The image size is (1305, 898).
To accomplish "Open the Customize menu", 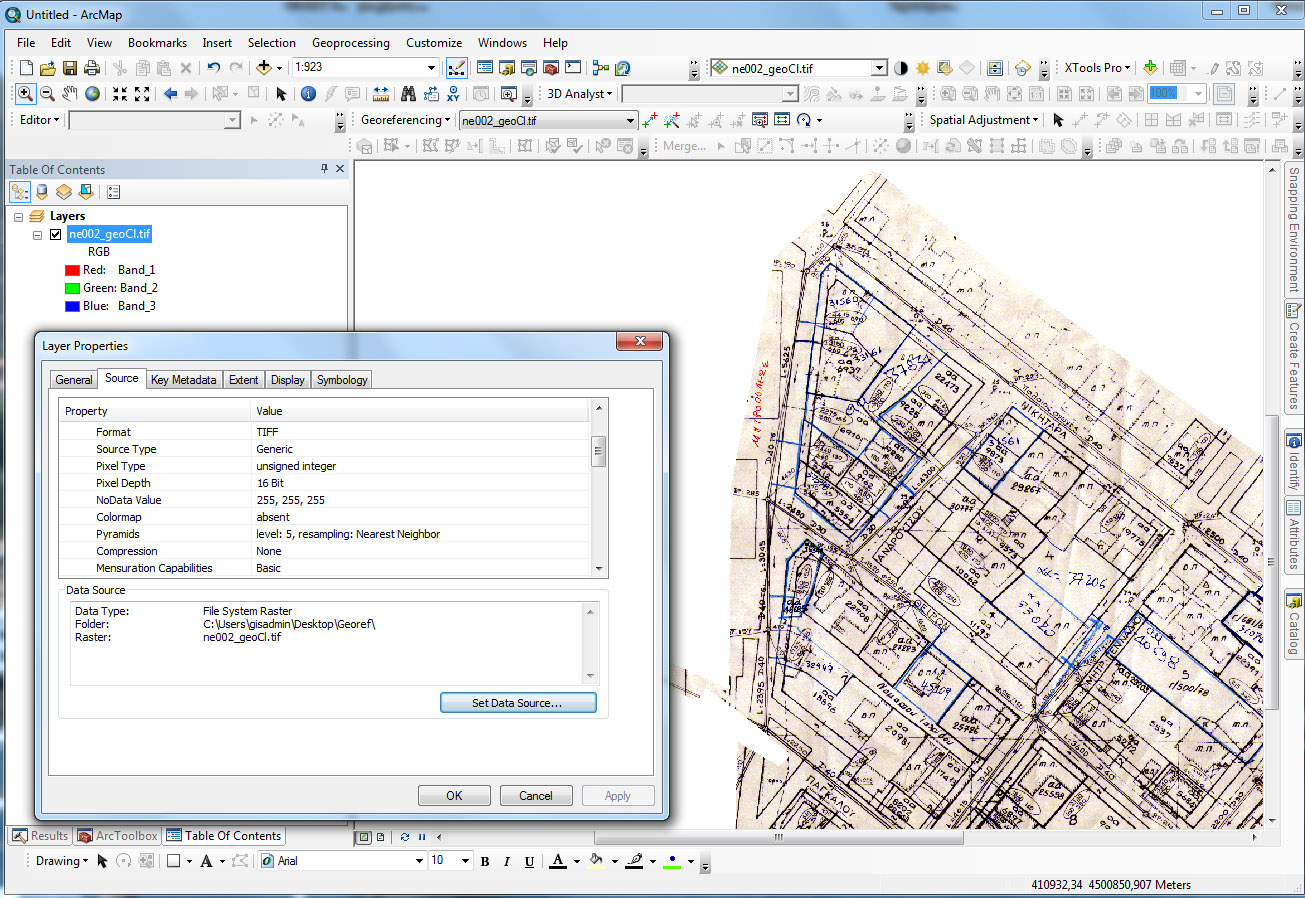I will (x=433, y=42).
